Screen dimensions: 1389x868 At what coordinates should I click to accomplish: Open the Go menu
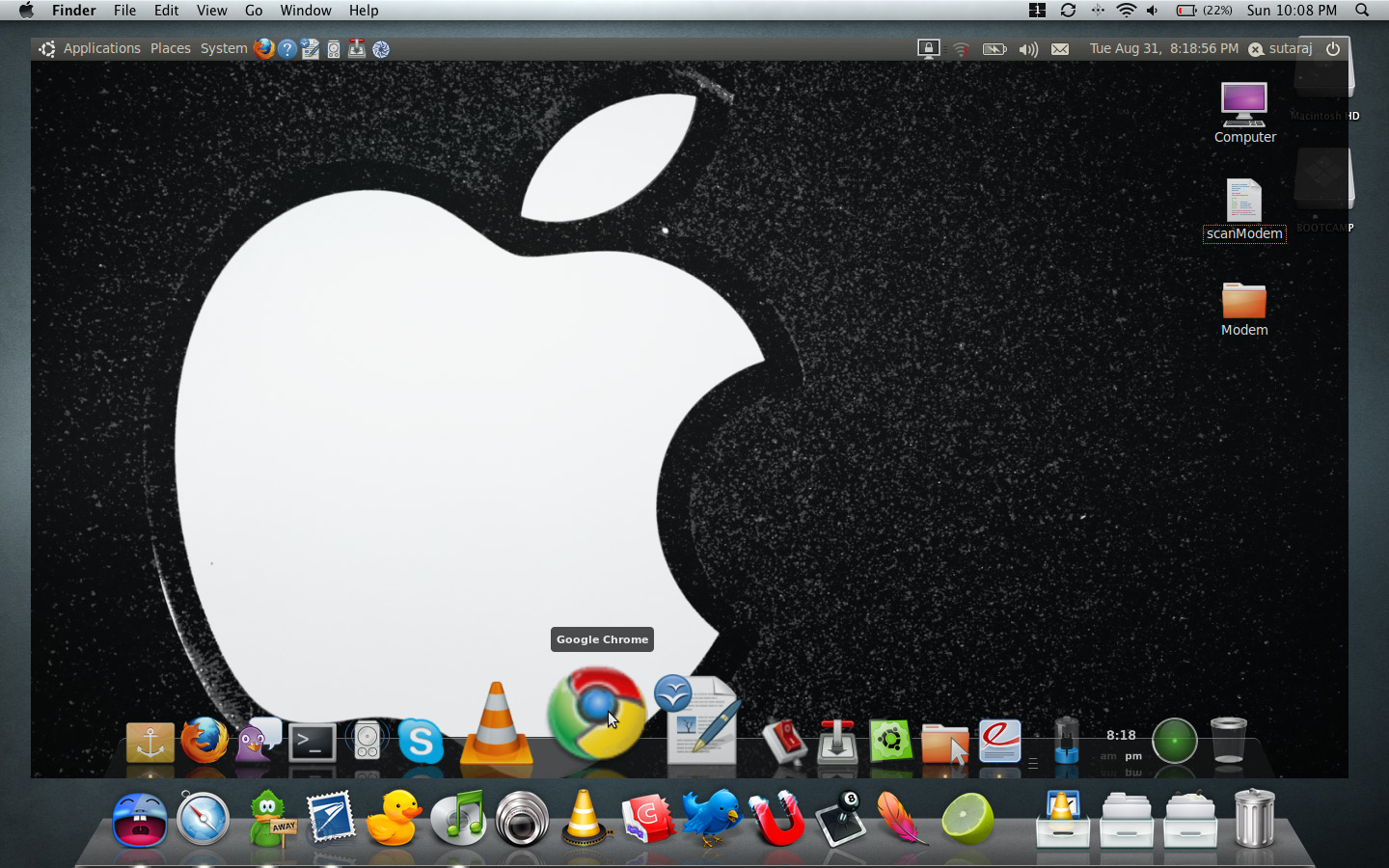[254, 10]
